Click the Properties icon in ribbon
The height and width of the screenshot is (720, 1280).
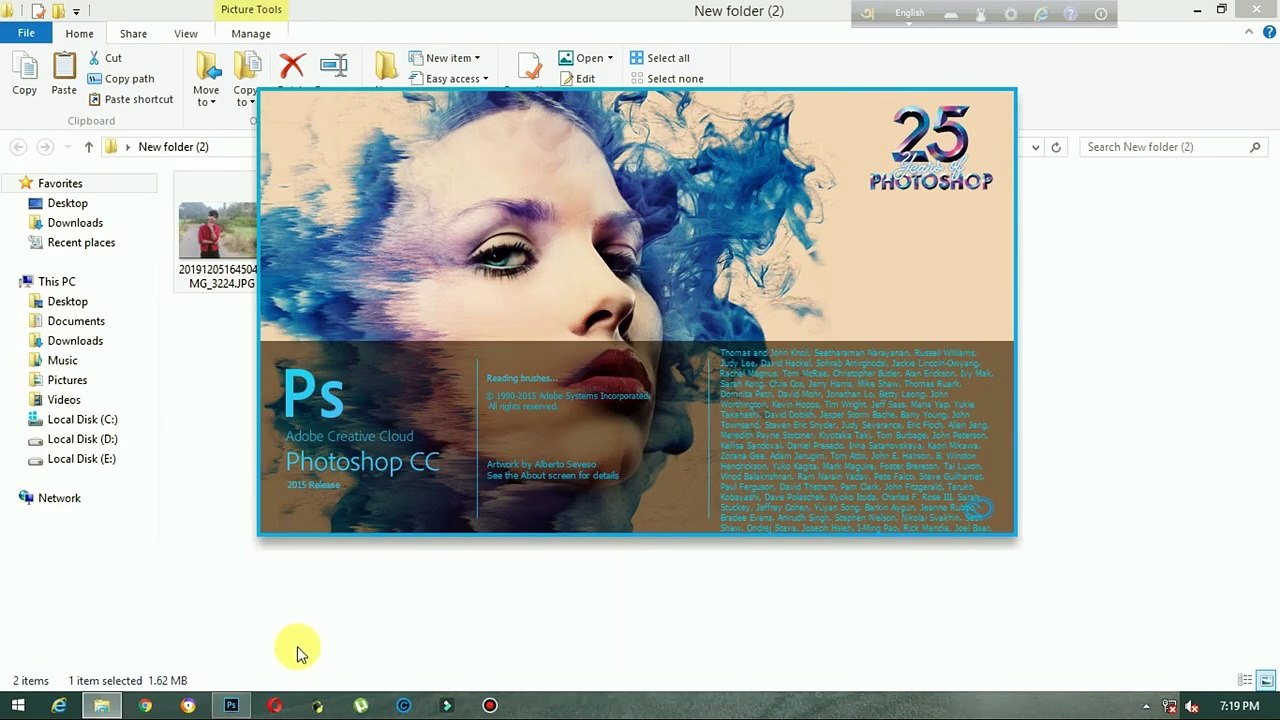tap(529, 68)
